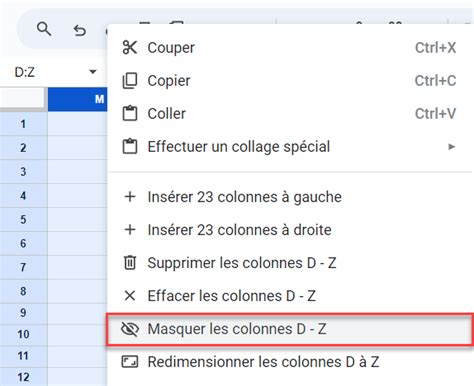This screenshot has width=474, height=386.
Task: Click the scissors icon next to Couper
Action: pyautogui.click(x=130, y=47)
